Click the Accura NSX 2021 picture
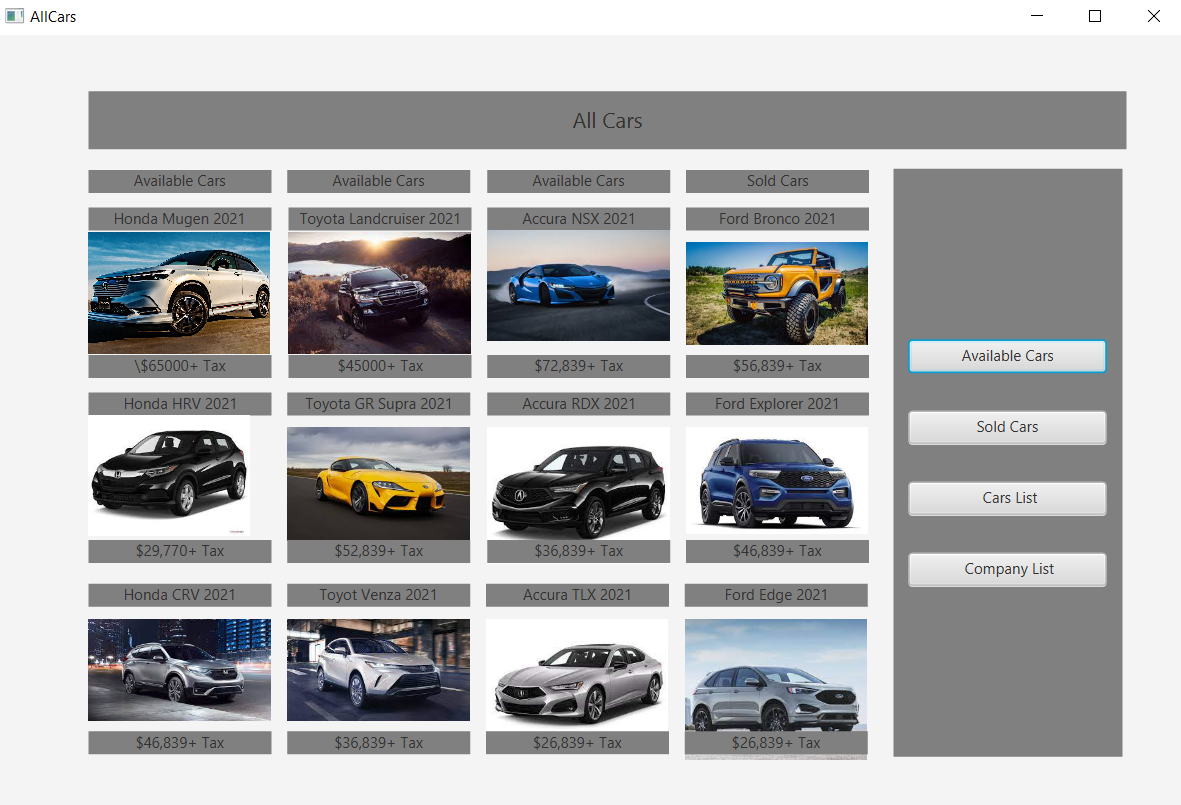This screenshot has height=805, width=1181. point(578,284)
